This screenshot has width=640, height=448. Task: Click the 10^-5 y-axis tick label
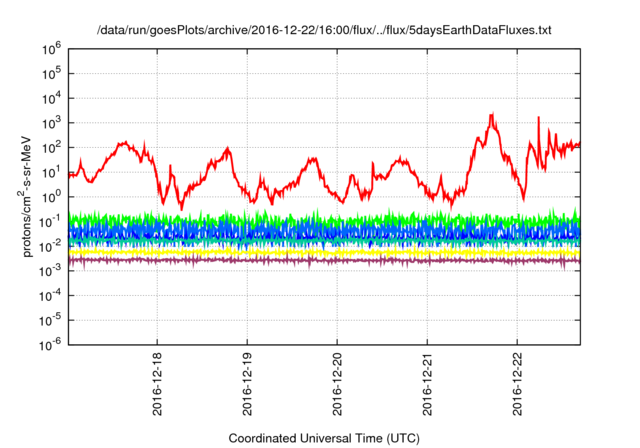click(x=50, y=320)
